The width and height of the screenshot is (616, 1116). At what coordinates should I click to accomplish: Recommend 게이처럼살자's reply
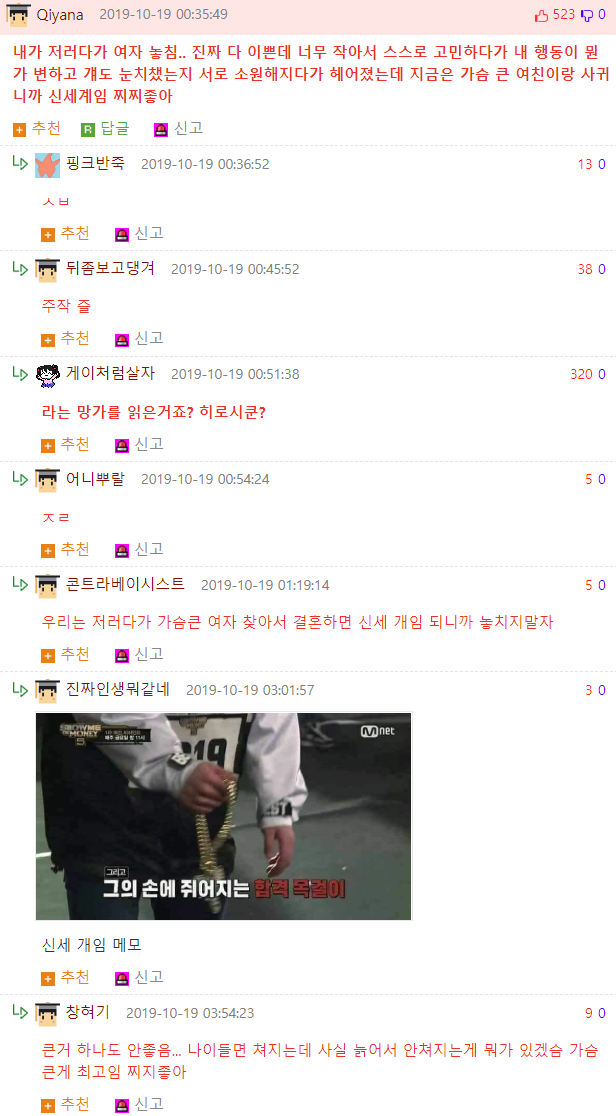[x=66, y=444]
